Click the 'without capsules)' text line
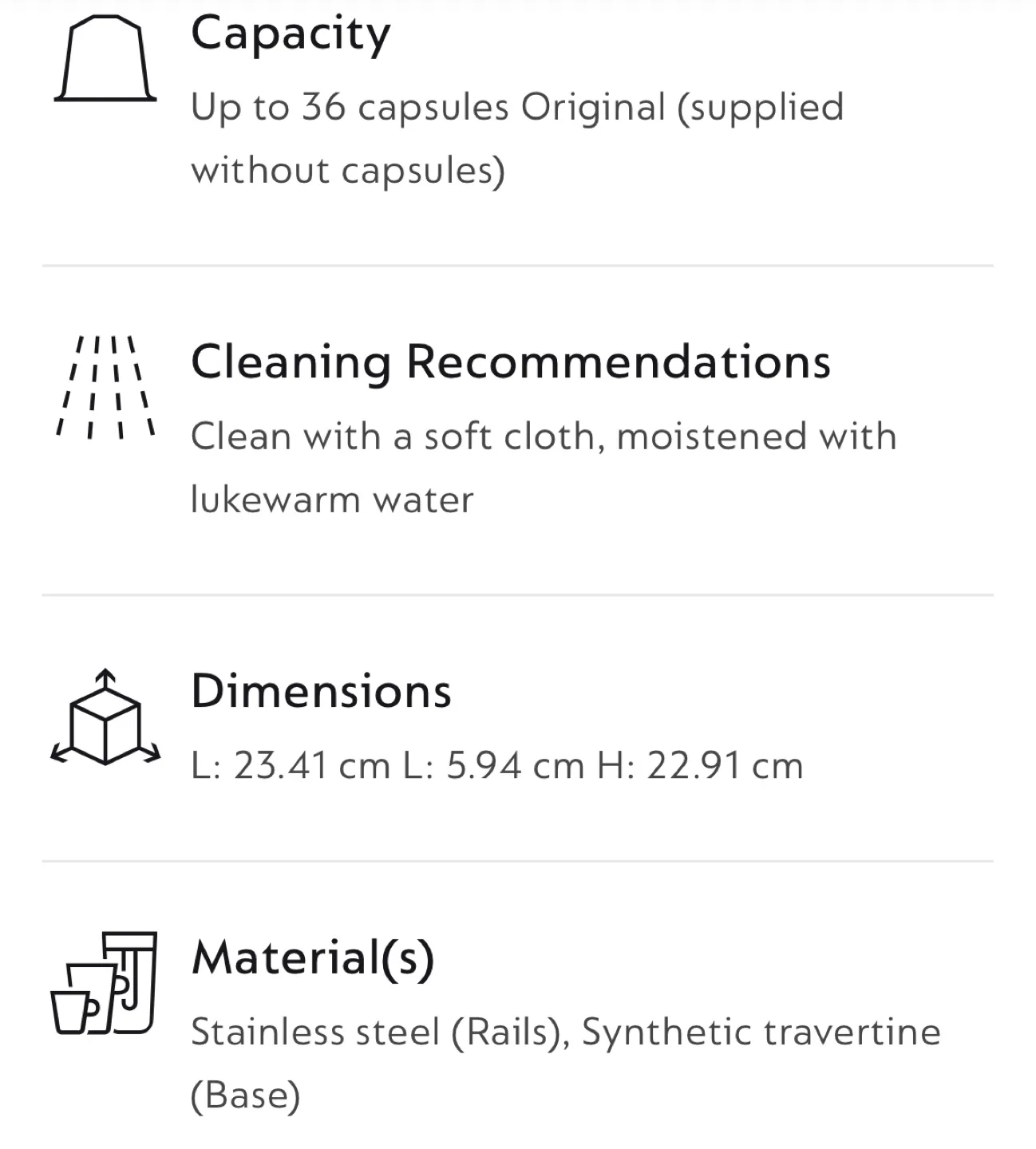The width and height of the screenshot is (1036, 1149). click(348, 170)
